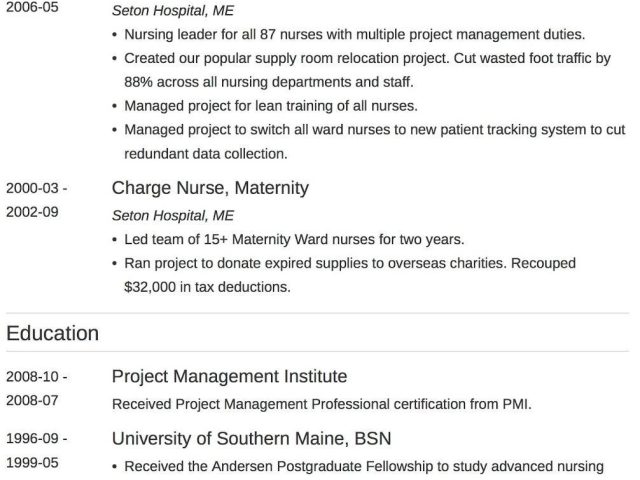This screenshot has height=480, width=640.
Task: Click the 'supply room relocation project' bullet line
Action: tap(367, 59)
